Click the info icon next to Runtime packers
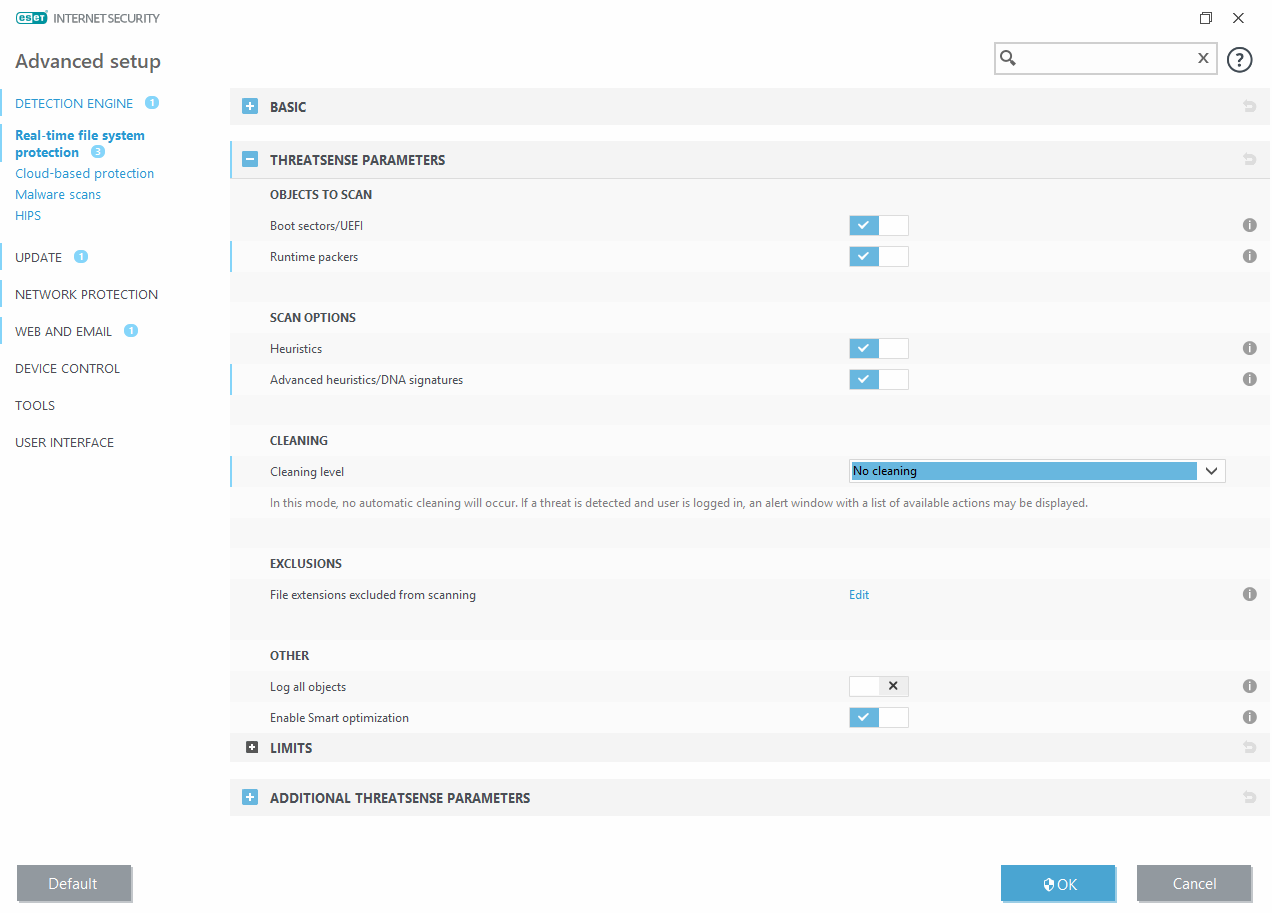The height and width of the screenshot is (913, 1272). click(x=1249, y=257)
